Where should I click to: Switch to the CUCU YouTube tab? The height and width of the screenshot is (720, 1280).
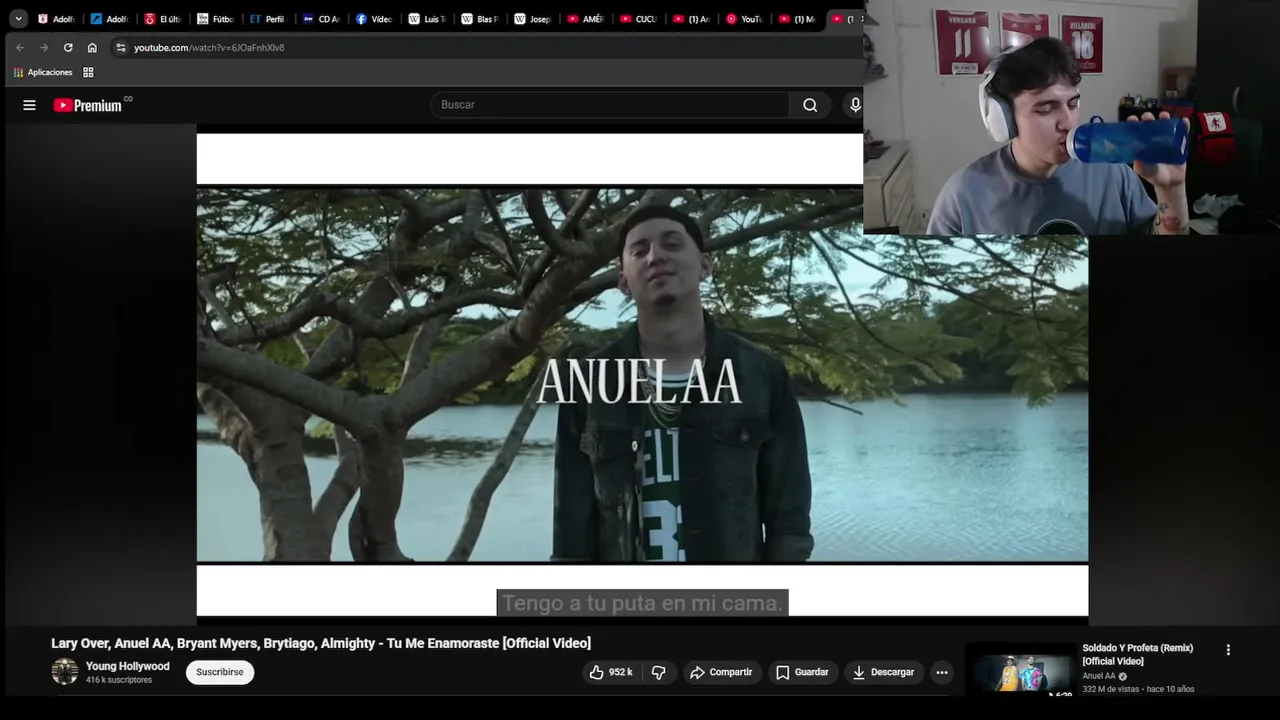pyautogui.click(x=639, y=19)
